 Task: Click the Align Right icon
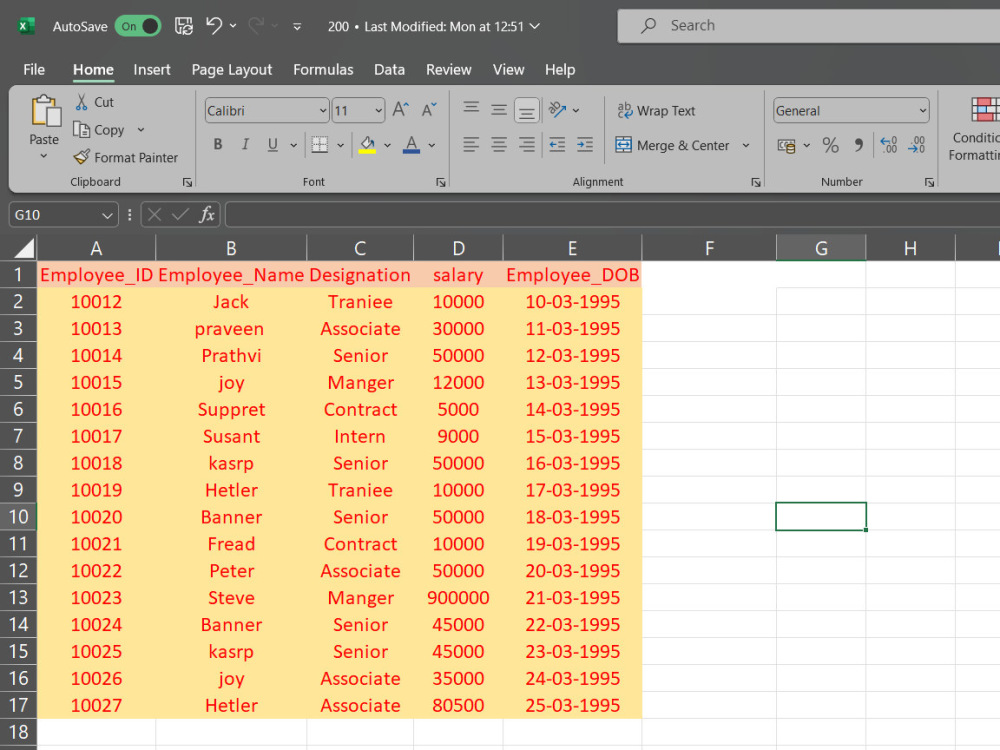click(527, 145)
